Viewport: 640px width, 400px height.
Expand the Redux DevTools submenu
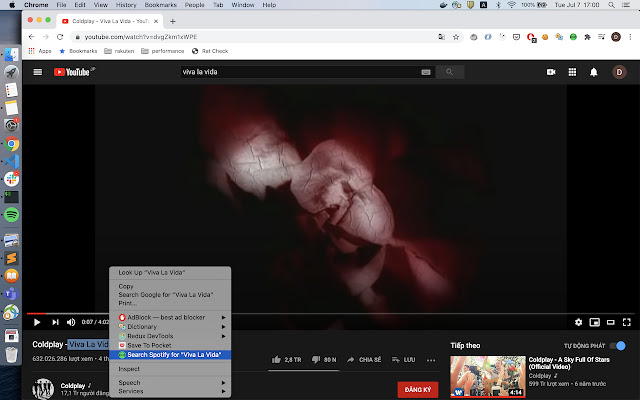coord(170,336)
